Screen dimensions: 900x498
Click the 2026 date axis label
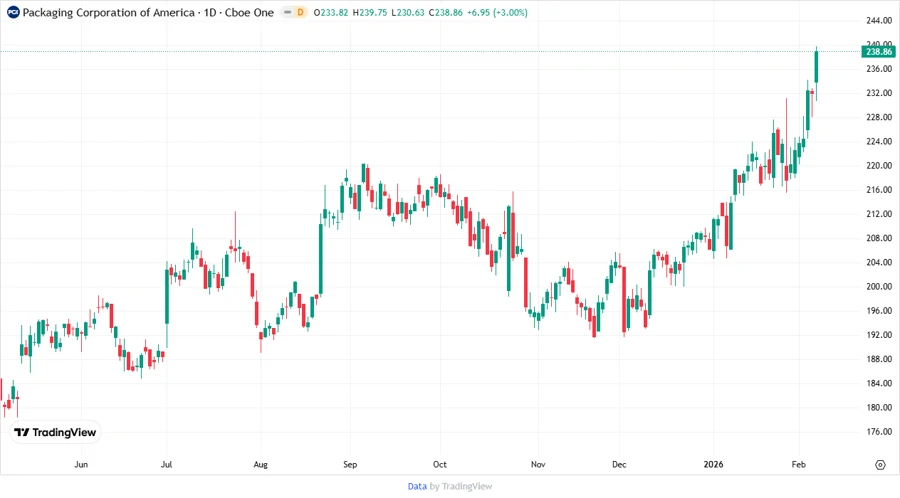click(x=713, y=465)
